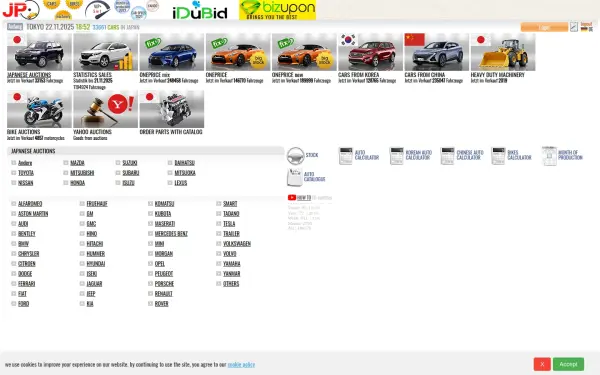The width and height of the screenshot is (600, 375).
Task: Open Bike Auctions motorcycle image
Action: [x=39, y=109]
